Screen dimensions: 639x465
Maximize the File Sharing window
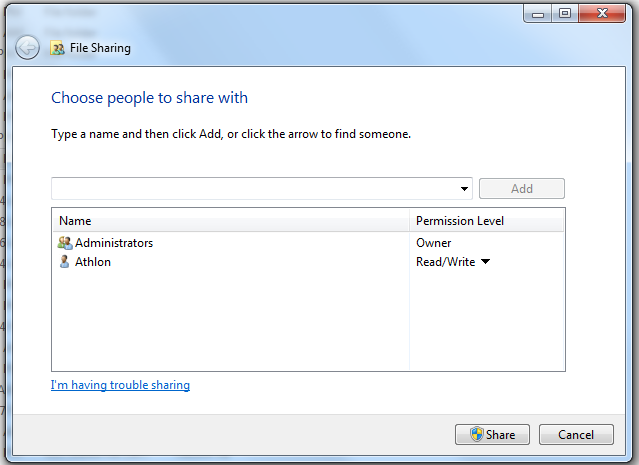tap(565, 13)
